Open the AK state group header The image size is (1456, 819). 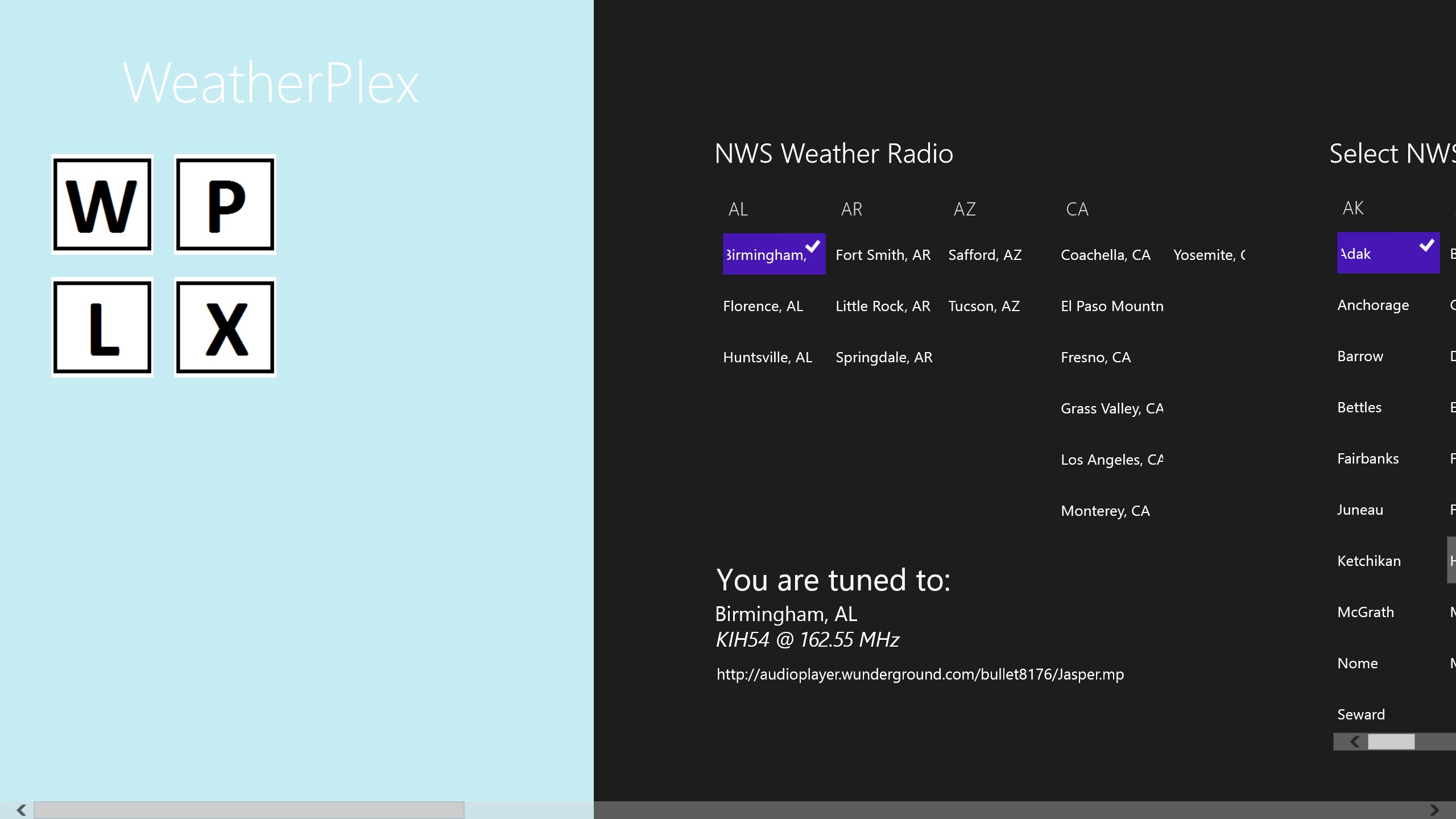point(1353,208)
